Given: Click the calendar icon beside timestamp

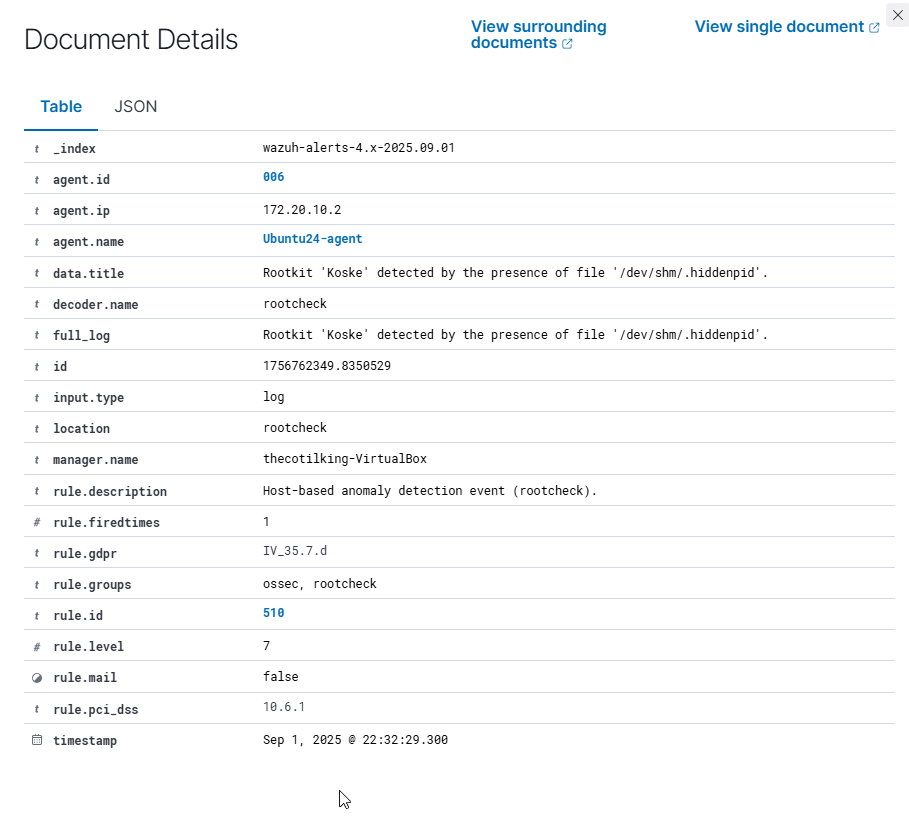Looking at the screenshot, I should coord(37,740).
